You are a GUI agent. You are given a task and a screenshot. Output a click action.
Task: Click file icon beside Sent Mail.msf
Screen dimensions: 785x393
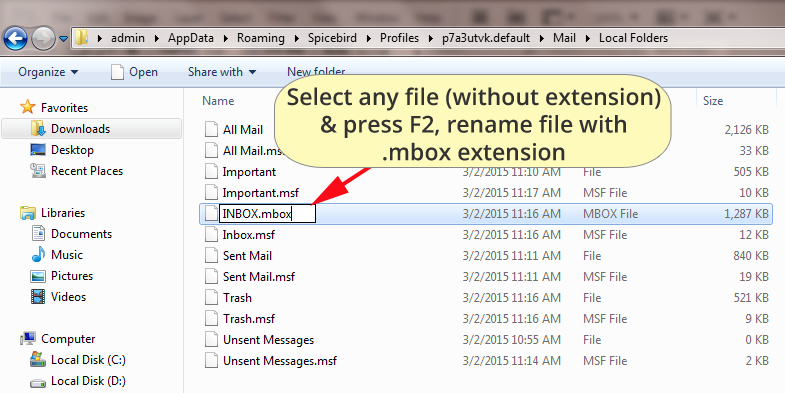tap(212, 277)
